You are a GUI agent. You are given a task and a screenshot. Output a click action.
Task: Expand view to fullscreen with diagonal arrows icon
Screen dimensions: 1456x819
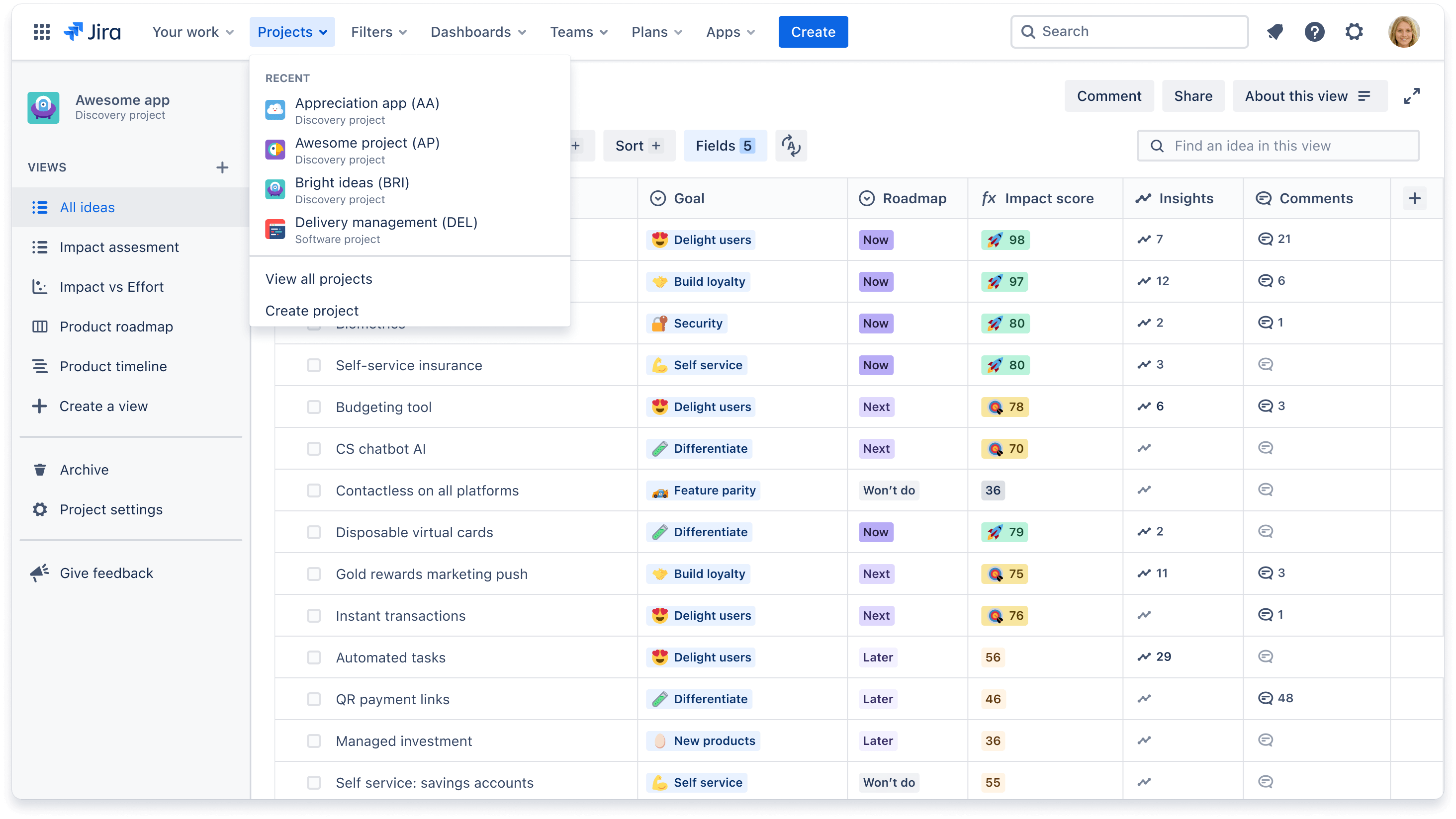(x=1412, y=95)
